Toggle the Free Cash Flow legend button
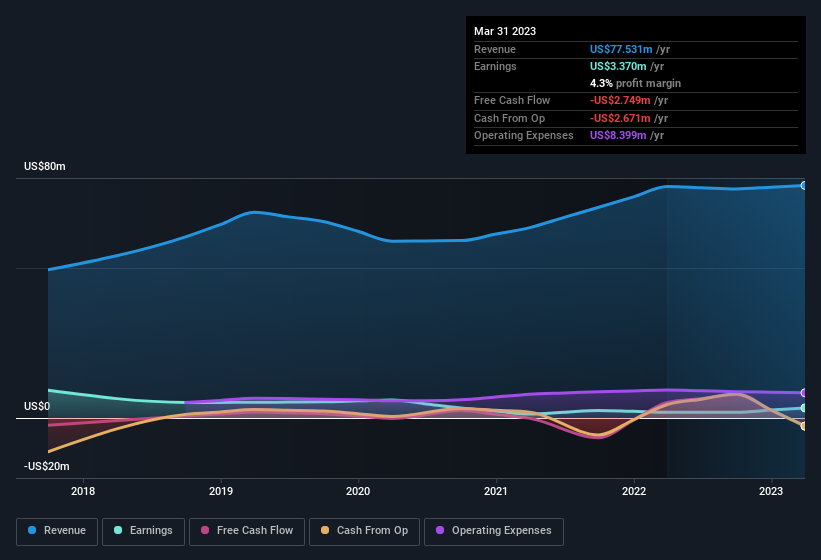Viewport: 821px width, 560px height. tap(247, 531)
